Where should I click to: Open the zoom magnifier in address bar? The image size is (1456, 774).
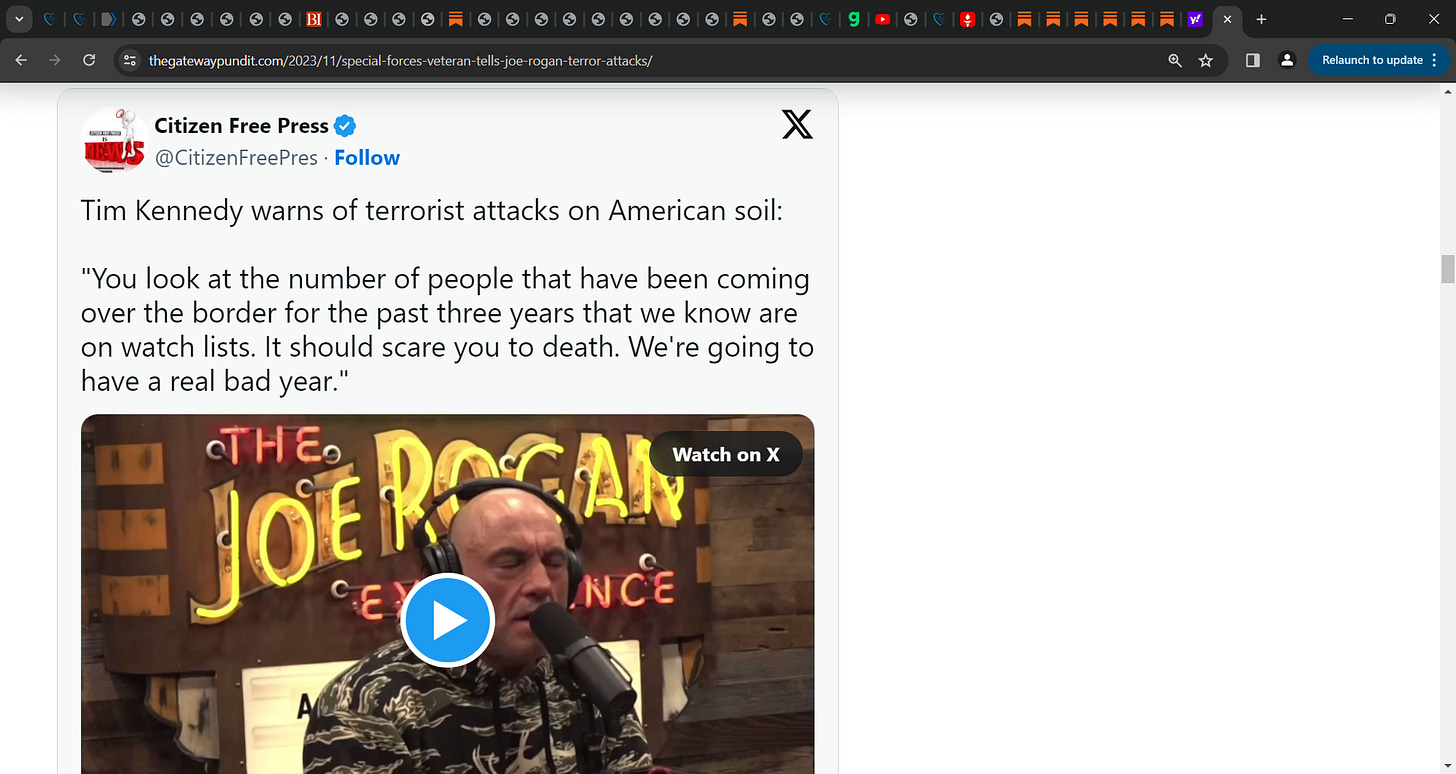(1175, 60)
